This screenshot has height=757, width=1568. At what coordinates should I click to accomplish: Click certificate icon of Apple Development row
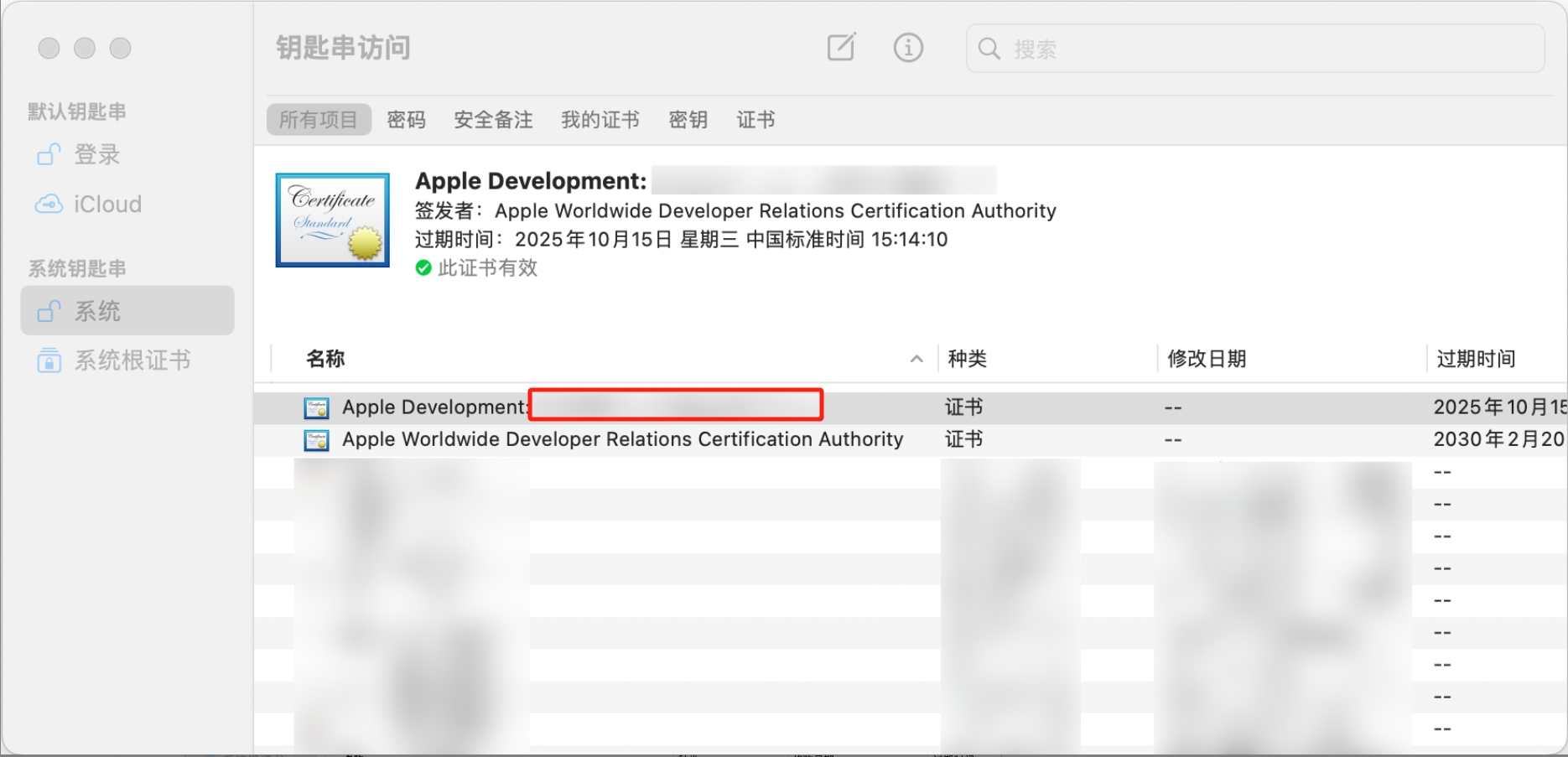[316, 408]
